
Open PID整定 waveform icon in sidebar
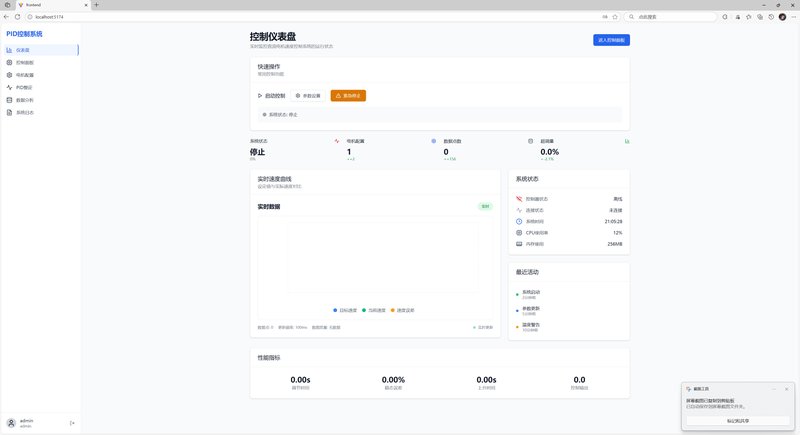pyautogui.click(x=10, y=87)
